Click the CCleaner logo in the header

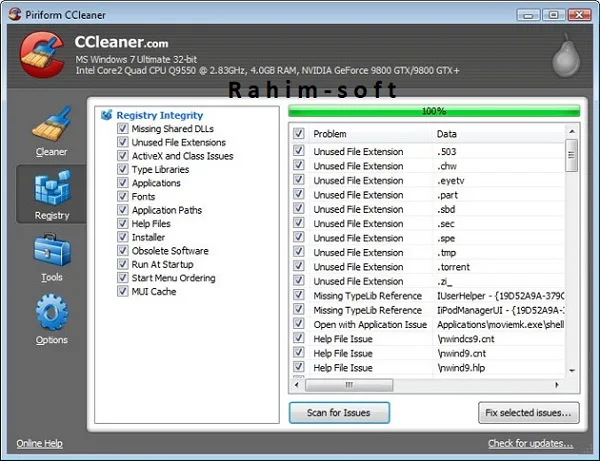coord(42,55)
